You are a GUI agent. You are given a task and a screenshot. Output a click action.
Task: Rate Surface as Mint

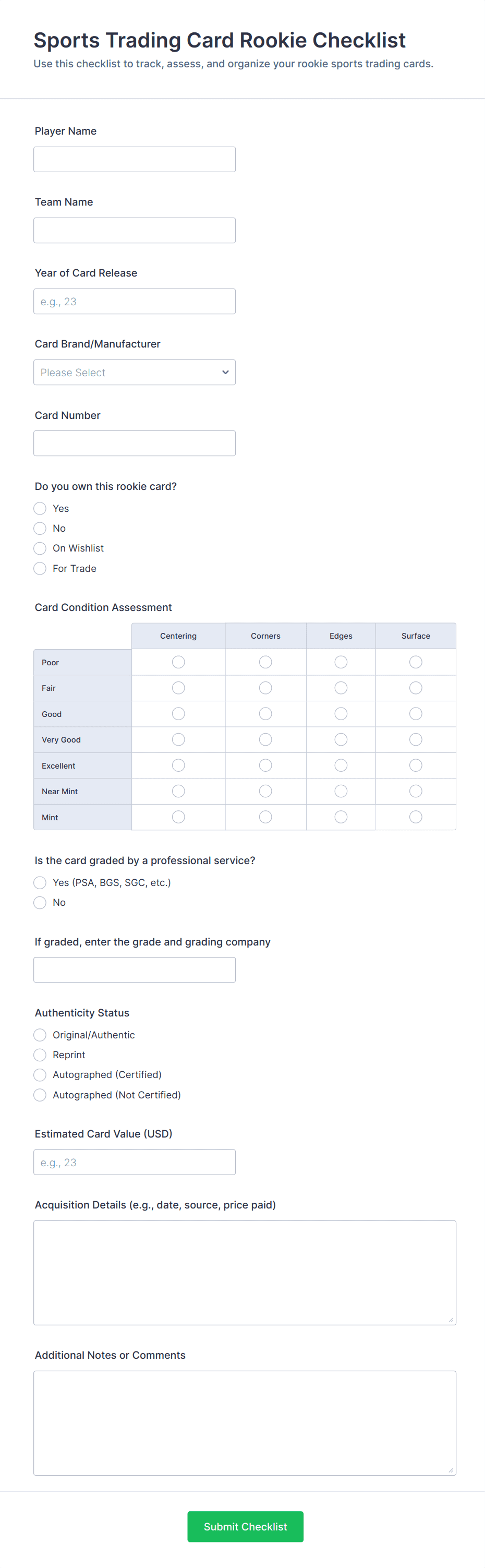(416, 817)
